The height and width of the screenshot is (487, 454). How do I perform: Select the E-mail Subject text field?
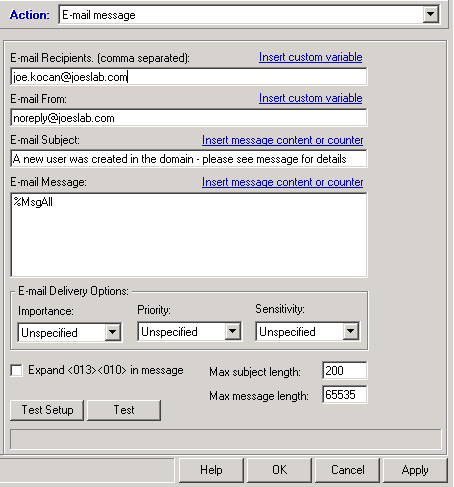coord(189,159)
